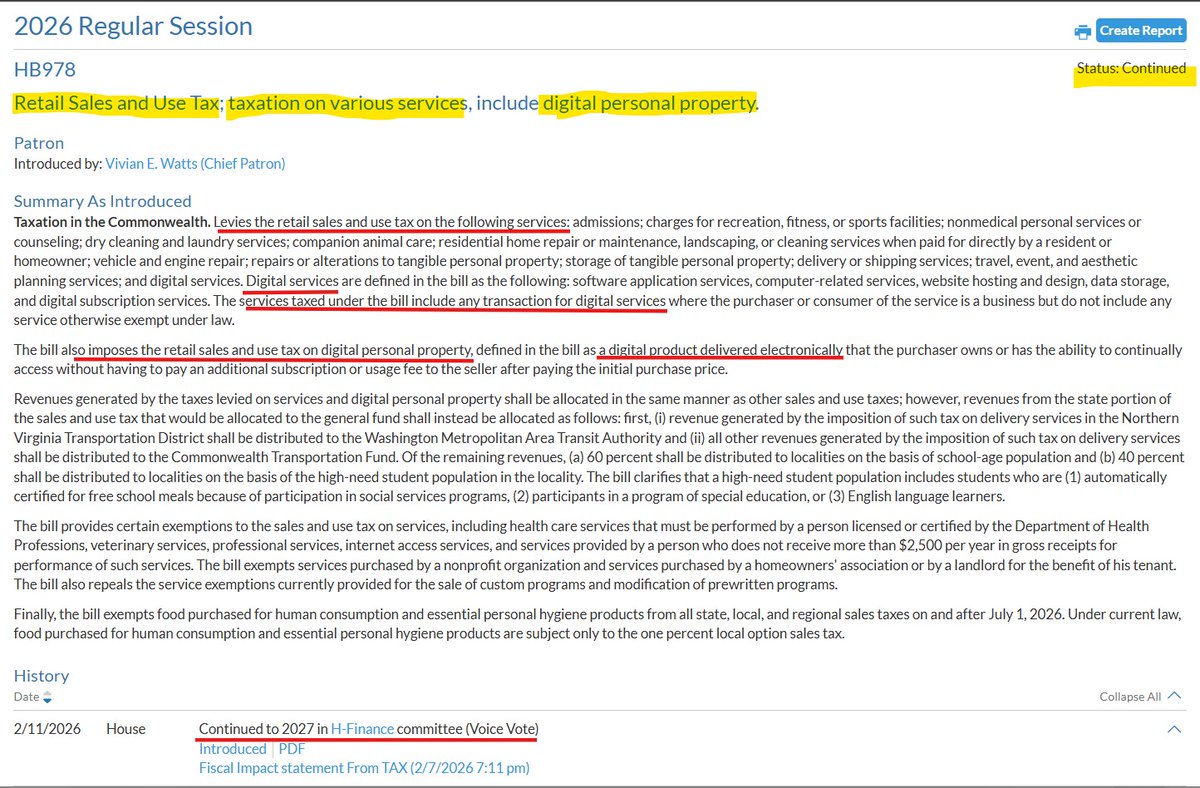
Task: Click the Summary As Introduced heading
Action: pyautogui.click(x=102, y=201)
